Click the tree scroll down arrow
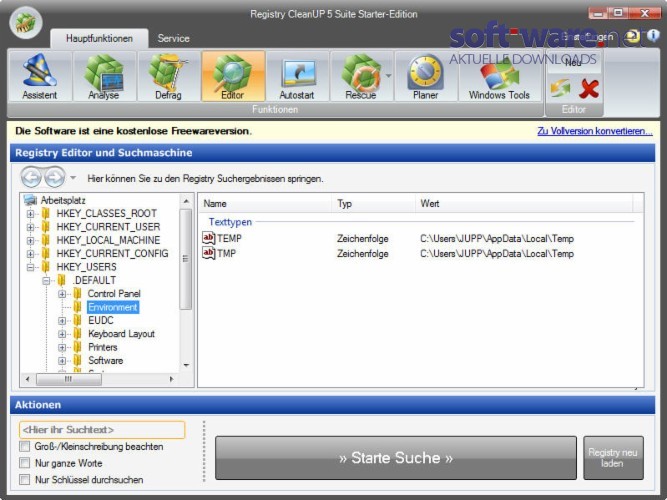Screen dimensions: 667x500 [x=186, y=365]
